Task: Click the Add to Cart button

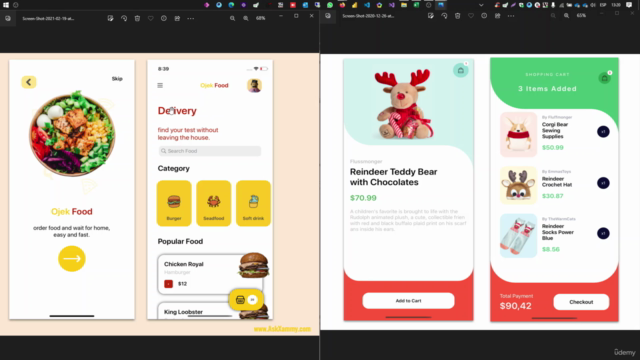Action: tap(408, 300)
